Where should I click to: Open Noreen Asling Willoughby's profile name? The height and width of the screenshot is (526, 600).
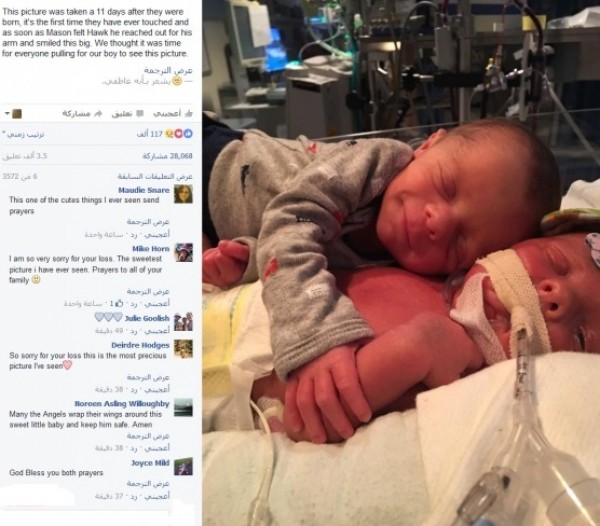click(x=122, y=404)
